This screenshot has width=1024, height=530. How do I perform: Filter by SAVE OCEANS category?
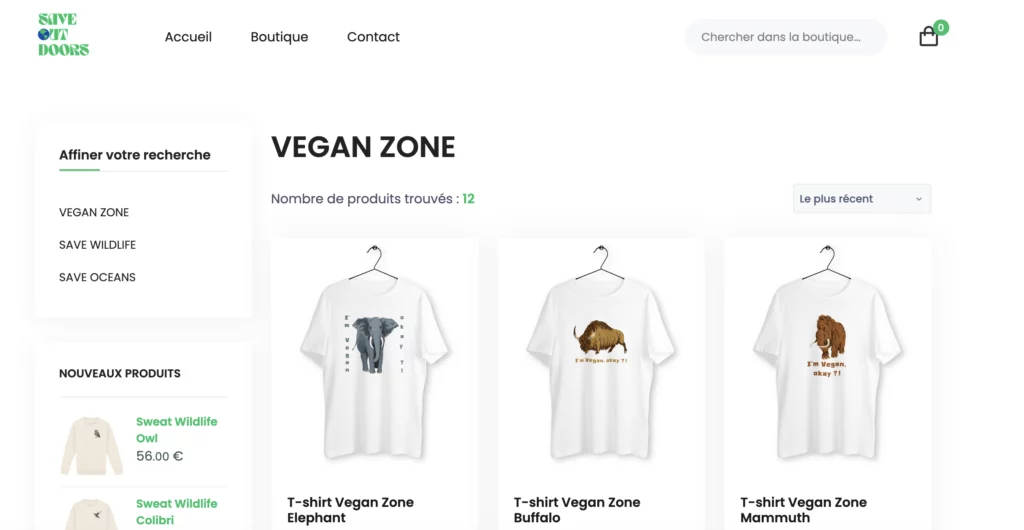point(97,277)
